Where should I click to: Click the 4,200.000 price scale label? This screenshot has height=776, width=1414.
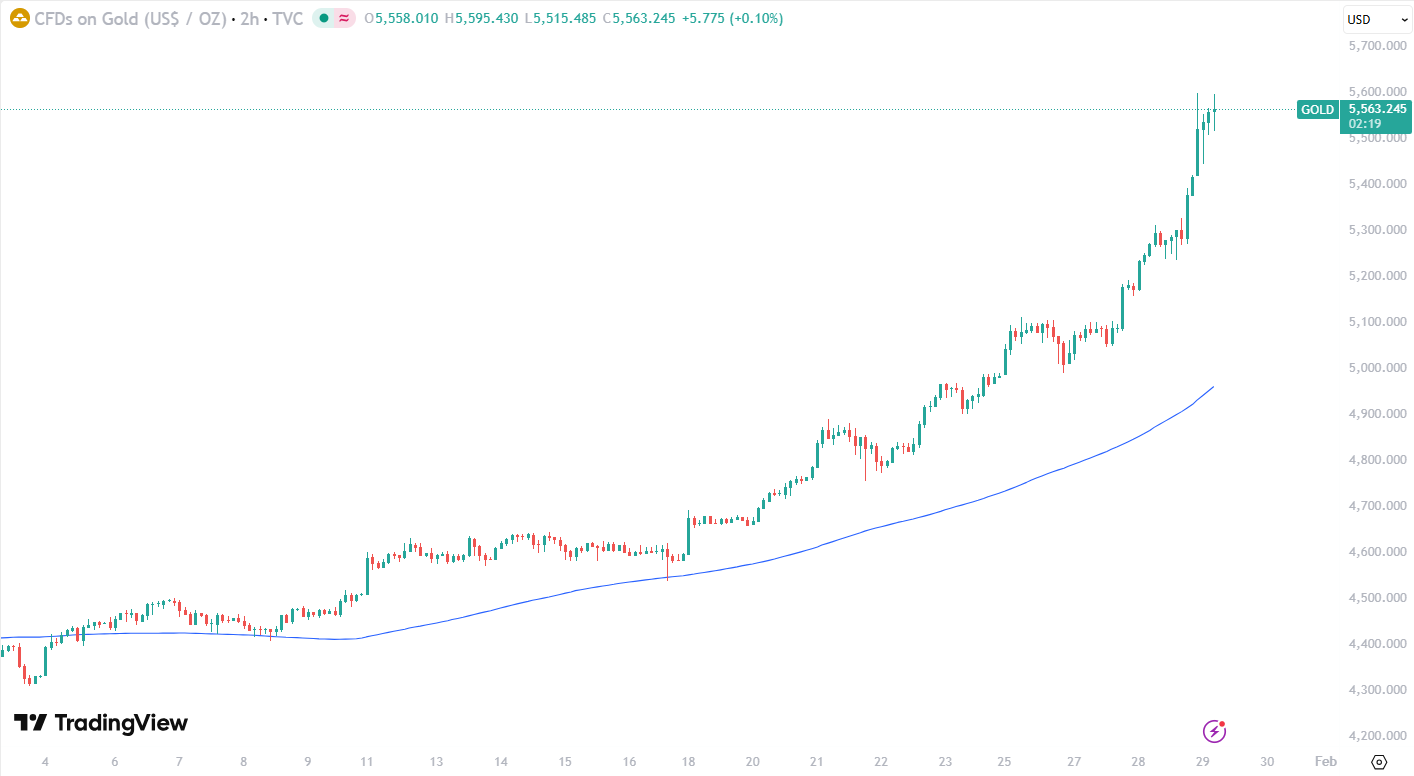click(1377, 736)
